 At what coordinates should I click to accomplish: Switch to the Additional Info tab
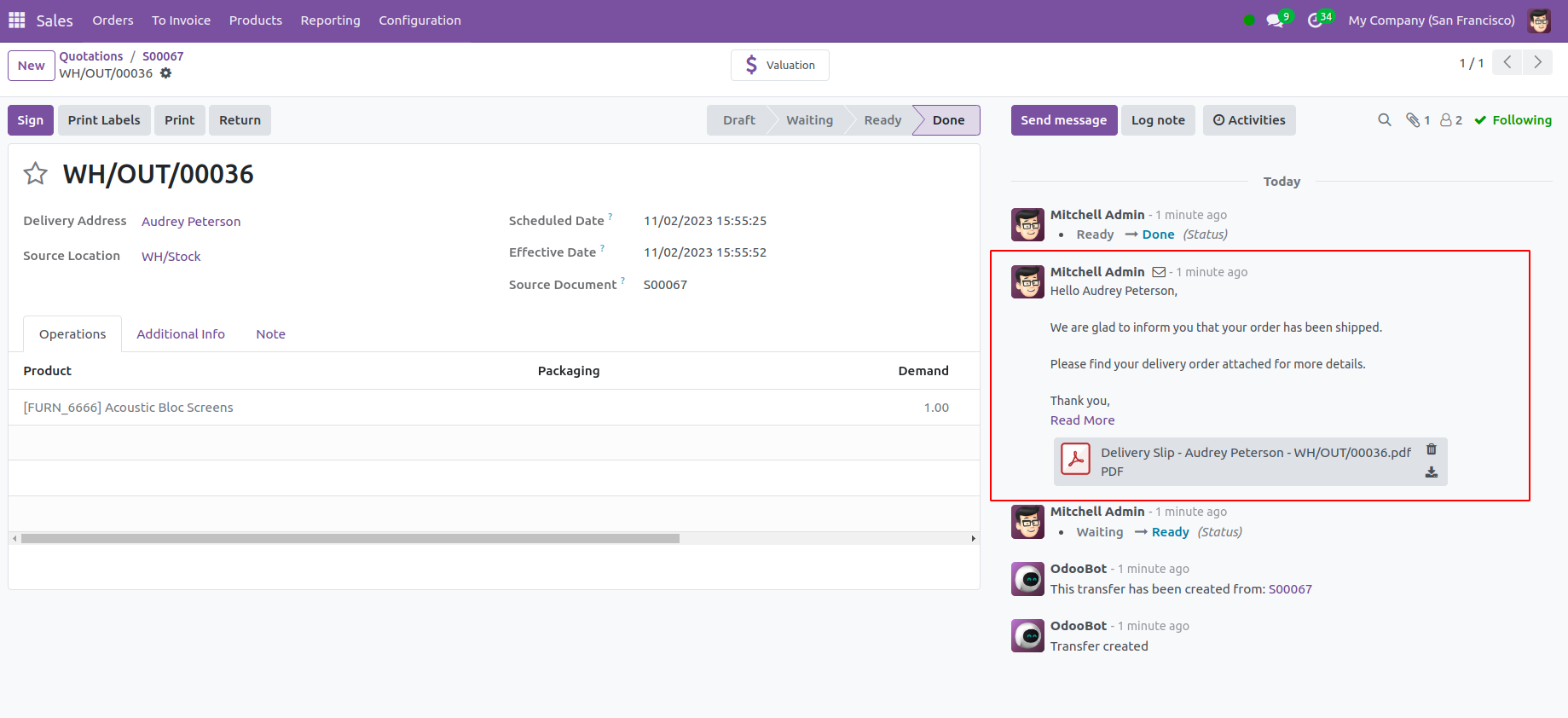click(x=181, y=334)
